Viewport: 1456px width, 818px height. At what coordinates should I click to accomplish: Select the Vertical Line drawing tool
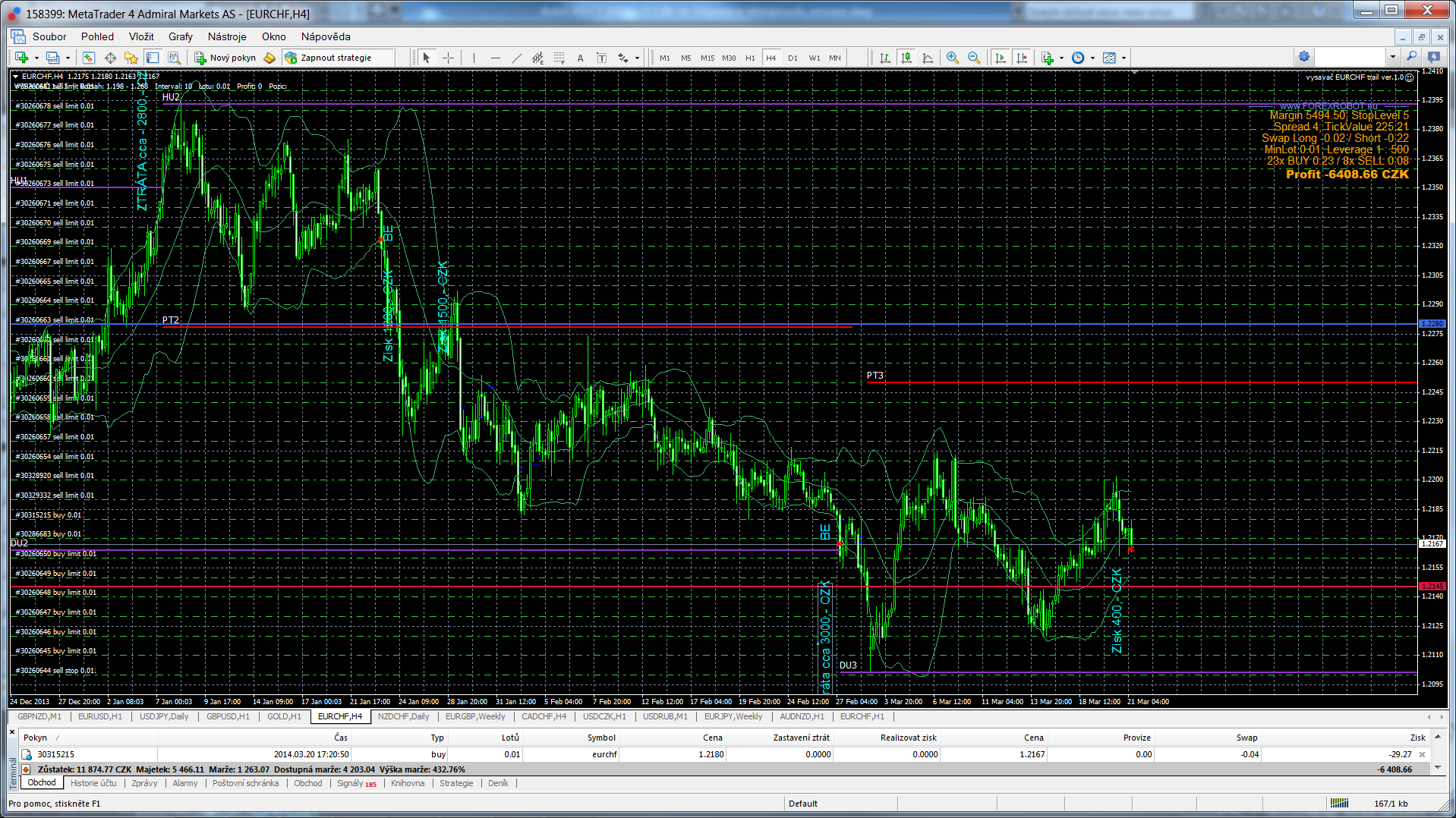[474, 58]
